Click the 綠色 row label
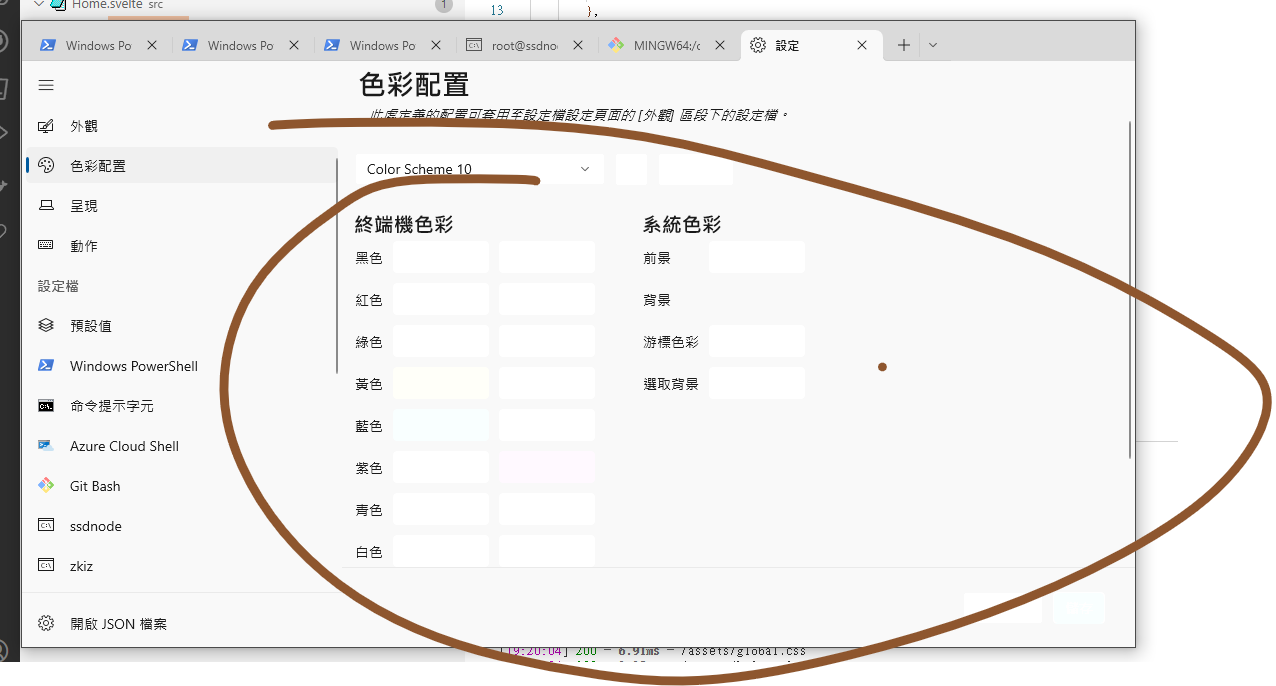This screenshot has width=1276, height=686. click(369, 342)
